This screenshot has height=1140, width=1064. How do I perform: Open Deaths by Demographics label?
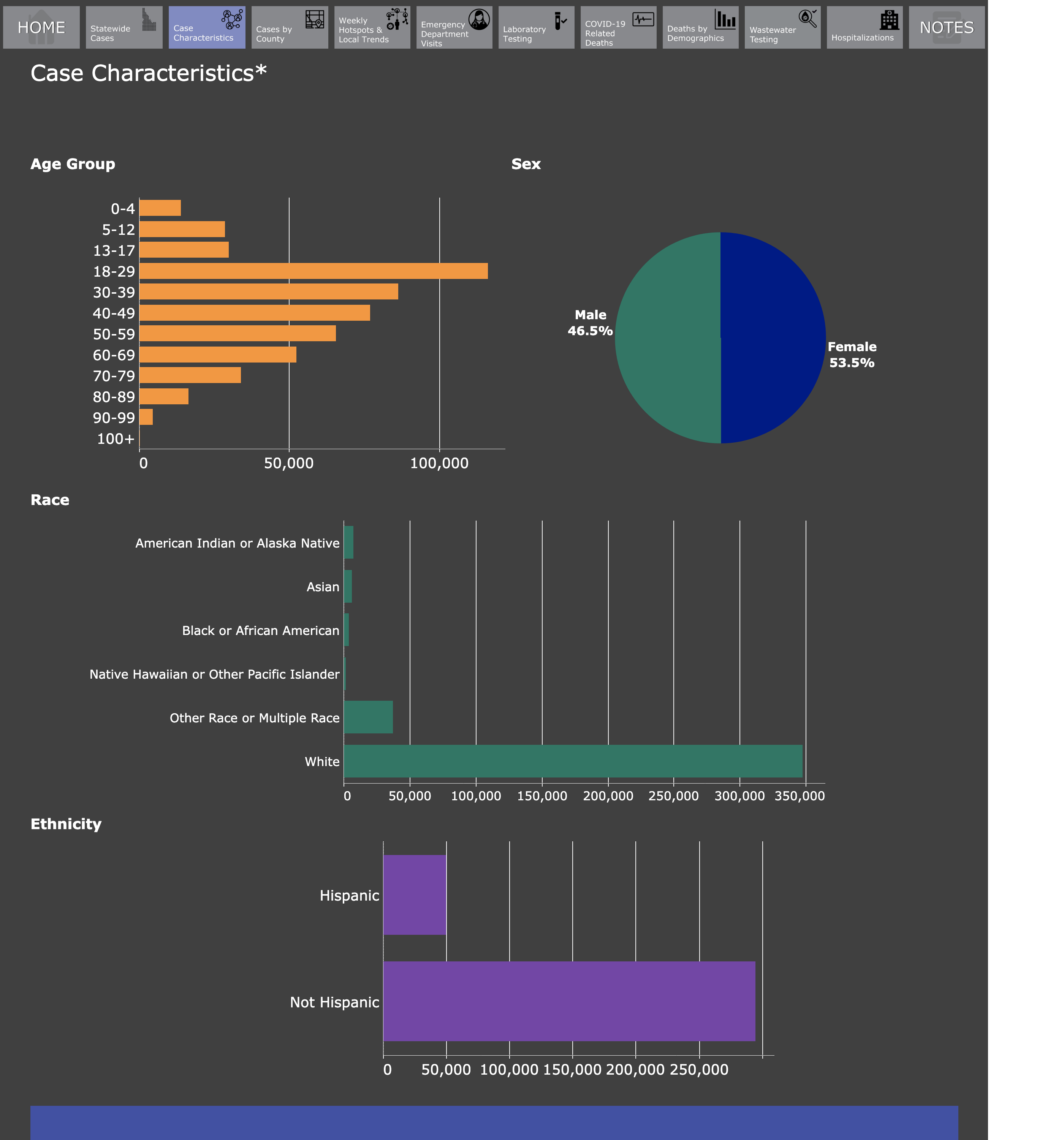coord(695,33)
